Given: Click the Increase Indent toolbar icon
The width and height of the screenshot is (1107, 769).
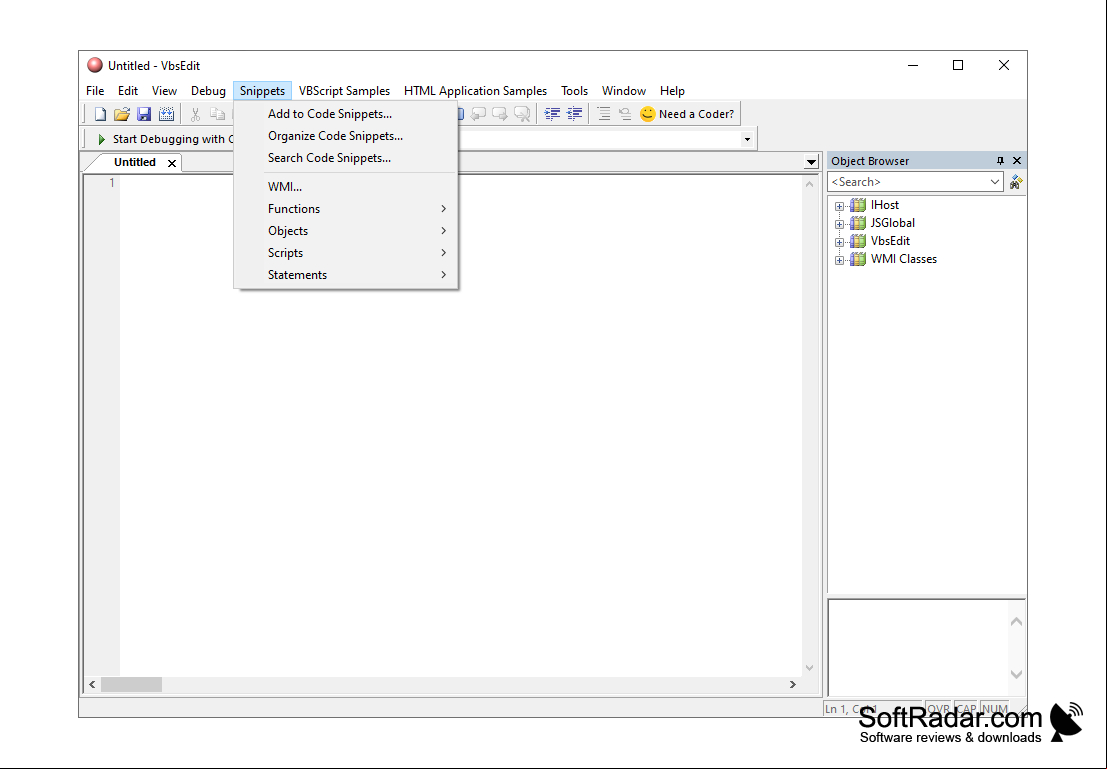Looking at the screenshot, I should click(x=552, y=114).
